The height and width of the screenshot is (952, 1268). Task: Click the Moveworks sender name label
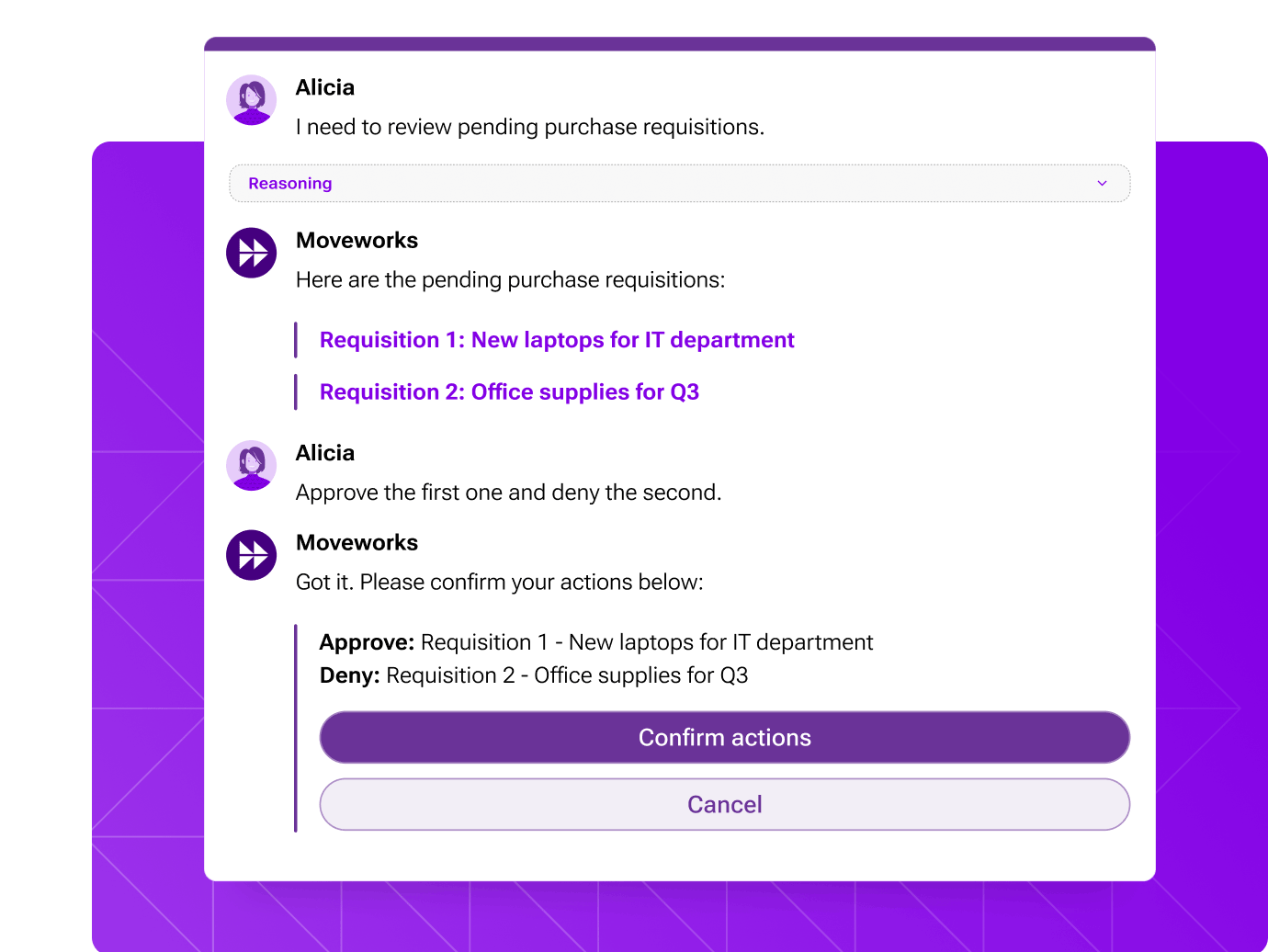[357, 240]
